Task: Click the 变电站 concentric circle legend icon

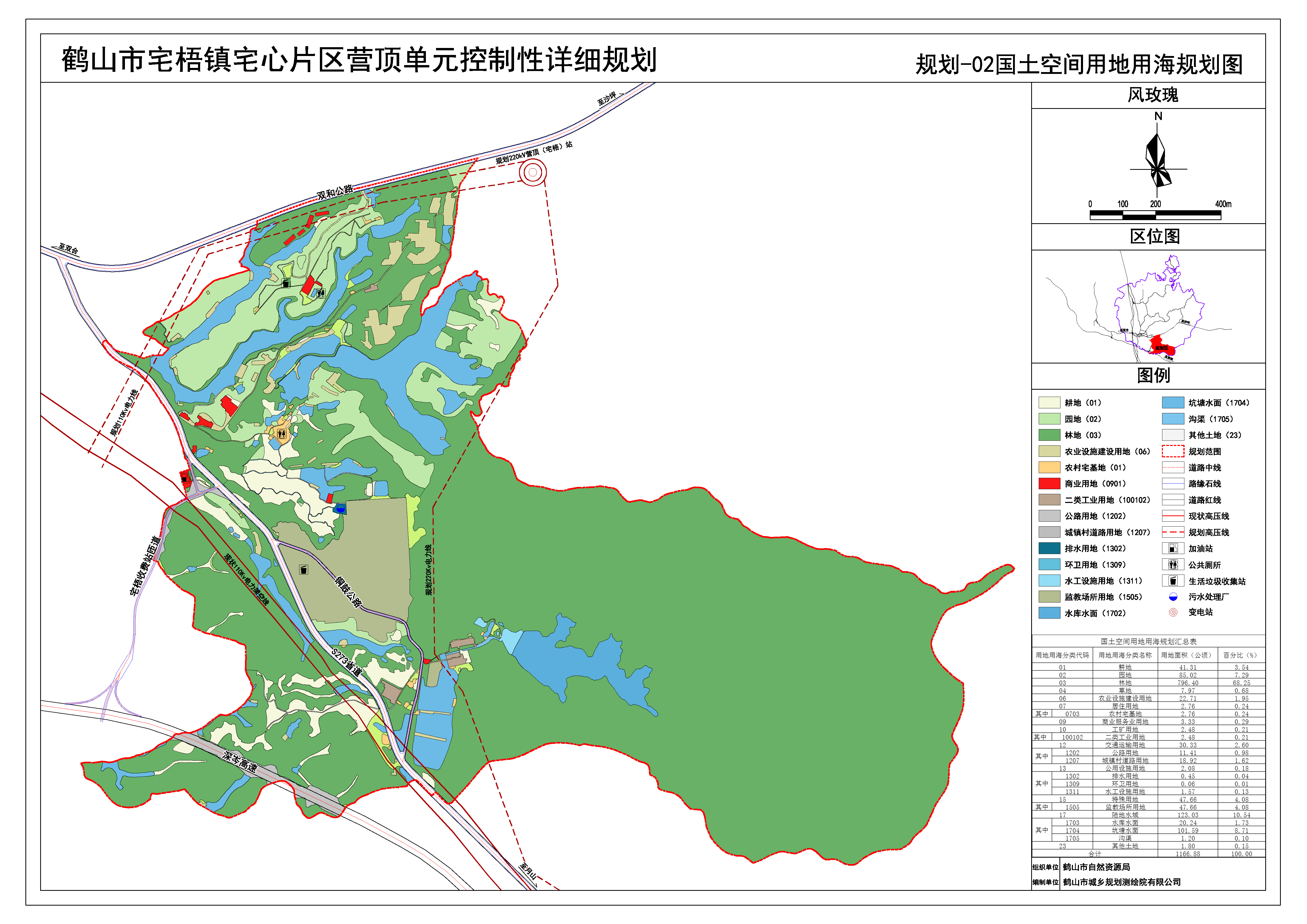Action: pos(1173,612)
